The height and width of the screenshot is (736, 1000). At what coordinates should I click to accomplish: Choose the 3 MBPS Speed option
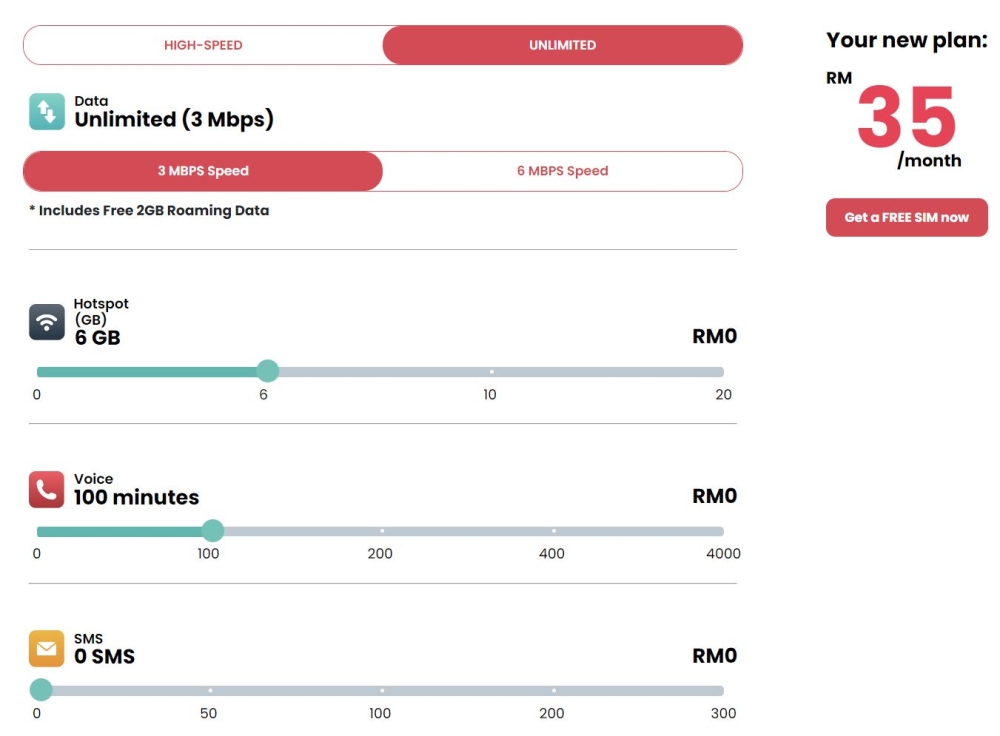(203, 171)
